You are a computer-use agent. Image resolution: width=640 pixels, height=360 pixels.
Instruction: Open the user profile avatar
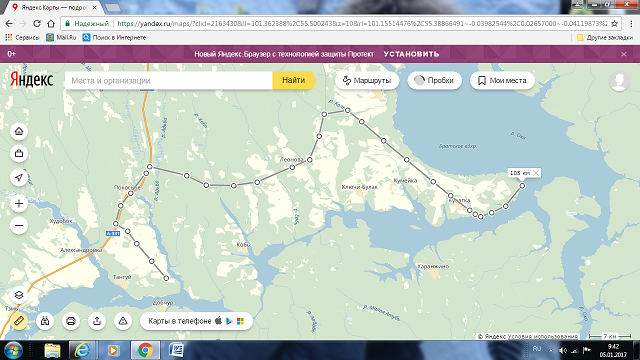click(x=619, y=80)
